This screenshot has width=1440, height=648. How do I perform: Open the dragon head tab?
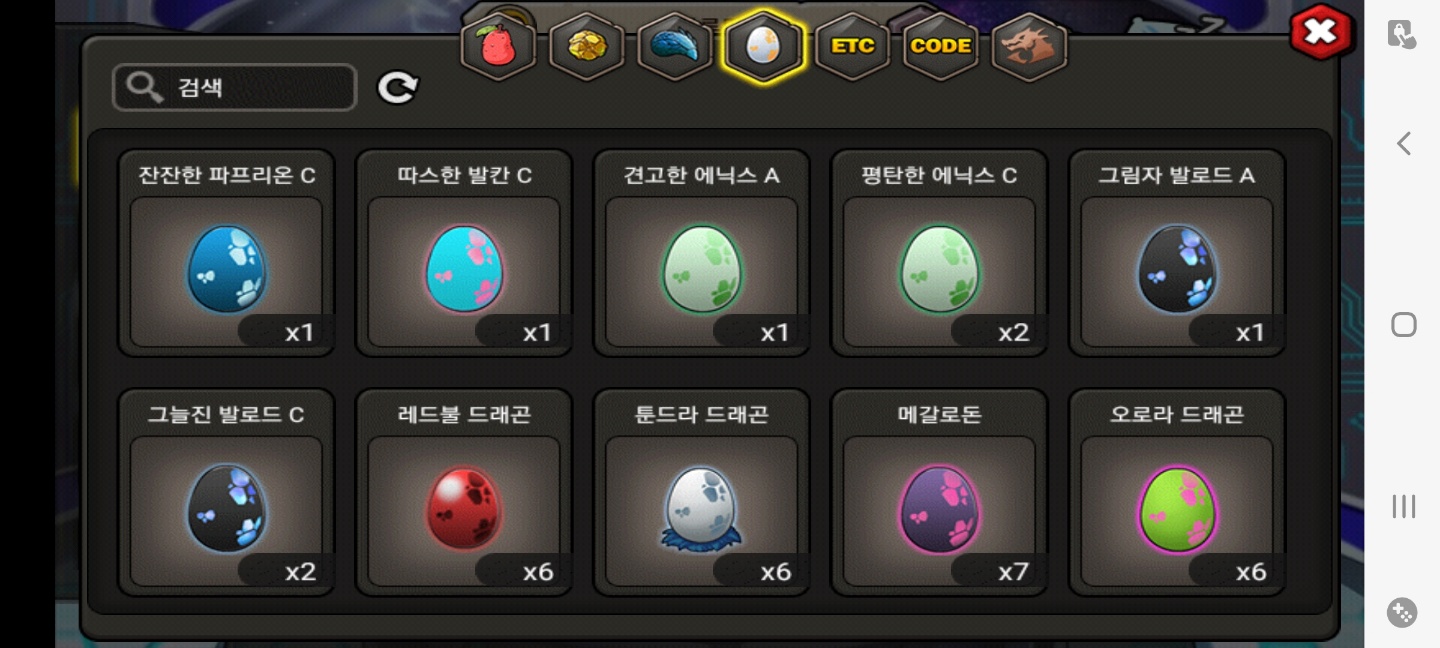1029,46
